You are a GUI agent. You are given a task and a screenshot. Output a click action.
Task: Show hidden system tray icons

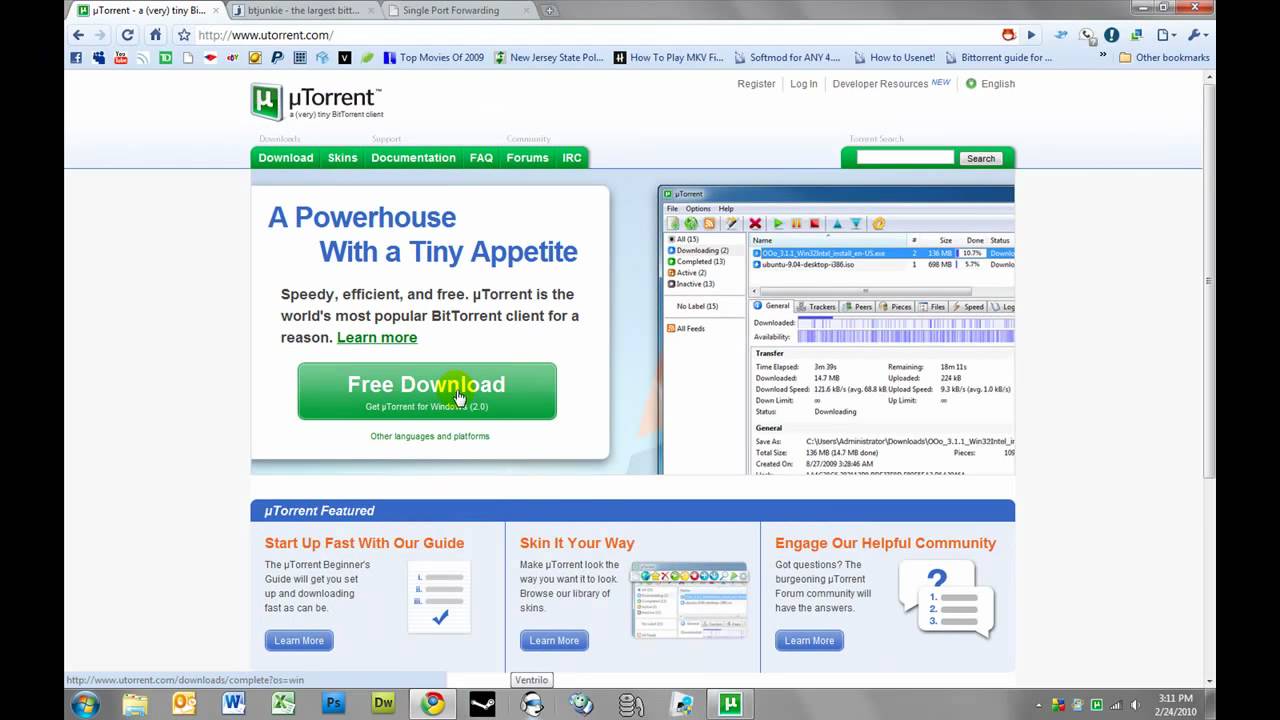1039,704
